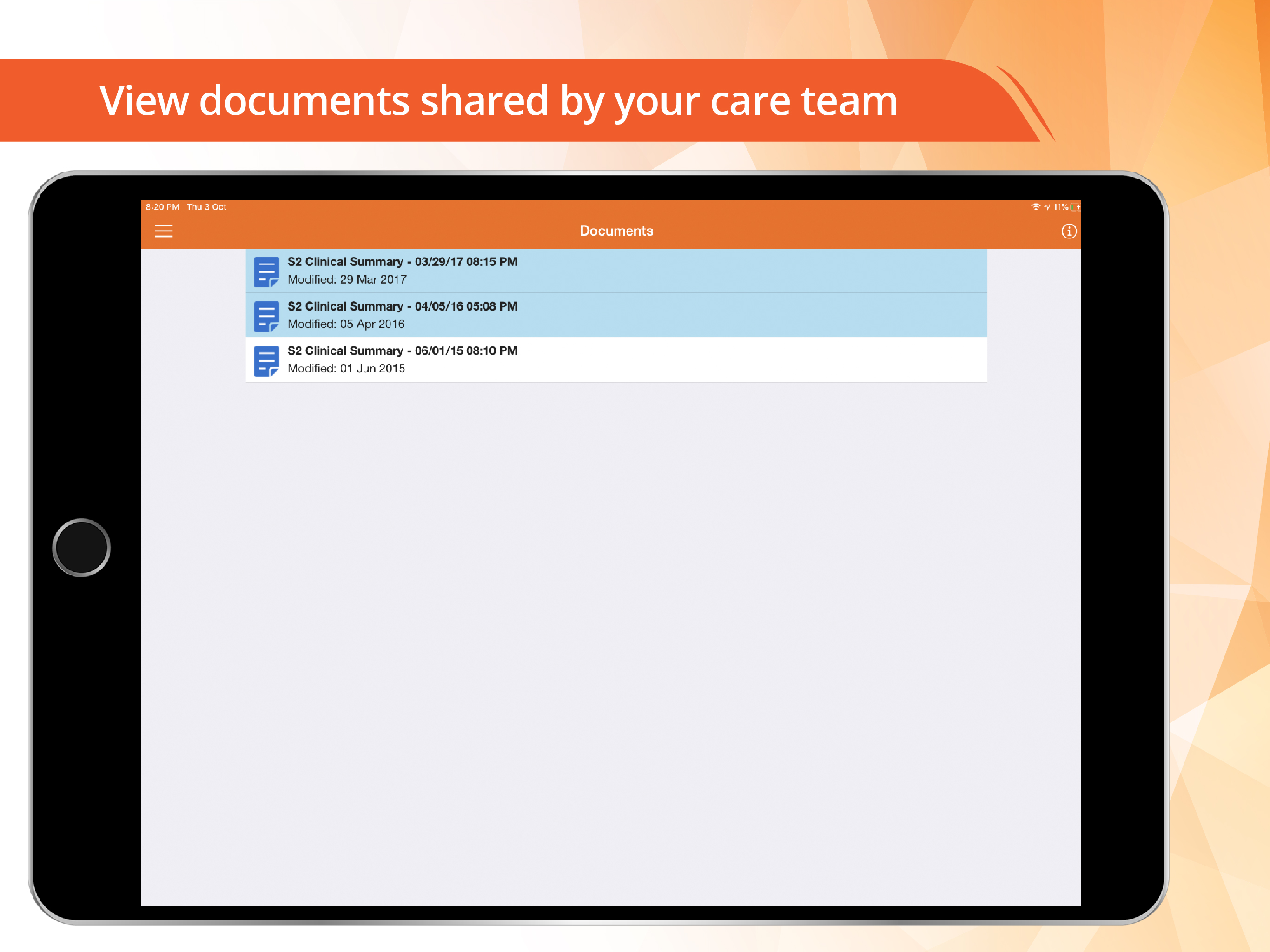Image resolution: width=1270 pixels, height=952 pixels.
Task: Tap the battery indicator in status bar
Action: point(1075,207)
